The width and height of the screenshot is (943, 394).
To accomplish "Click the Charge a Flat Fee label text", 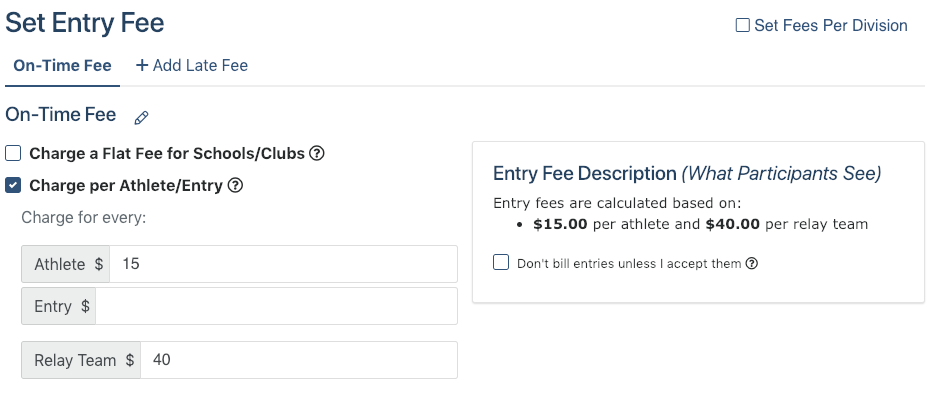I will click(167, 153).
